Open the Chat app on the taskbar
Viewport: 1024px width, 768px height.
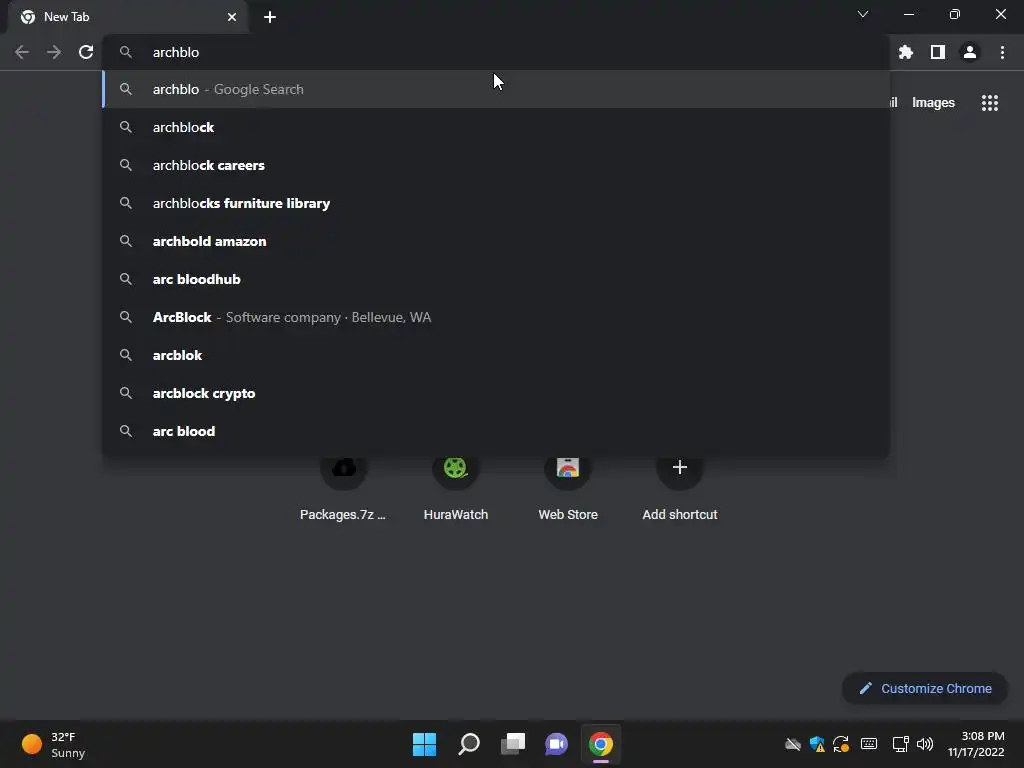556,744
